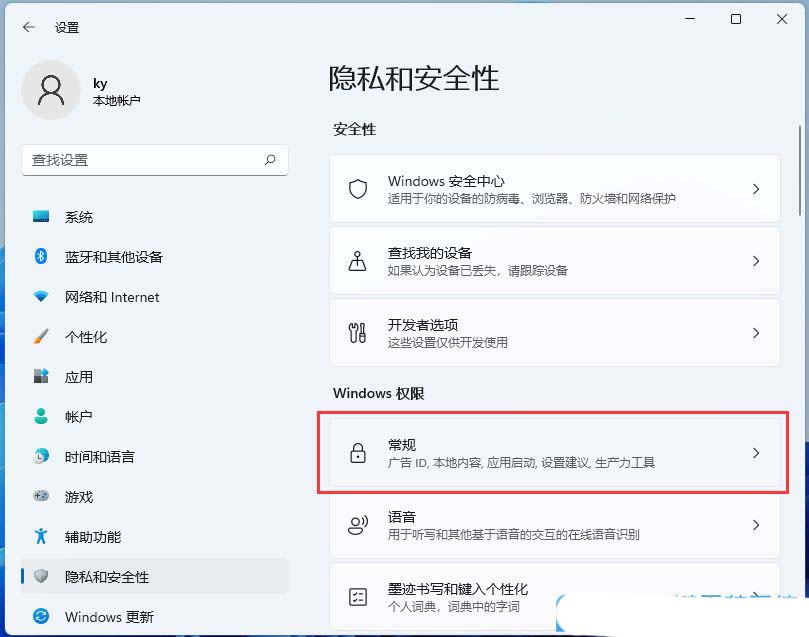Viewport: 809px width, 637px height.
Task: Select the 辅助功能 accessibility icon
Action: tap(41, 537)
